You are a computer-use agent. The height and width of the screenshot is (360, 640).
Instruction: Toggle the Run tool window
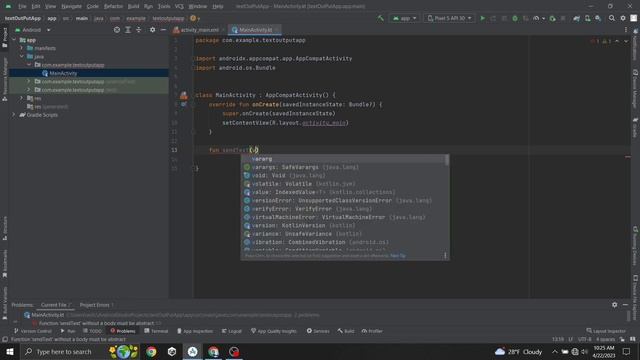click(68, 331)
